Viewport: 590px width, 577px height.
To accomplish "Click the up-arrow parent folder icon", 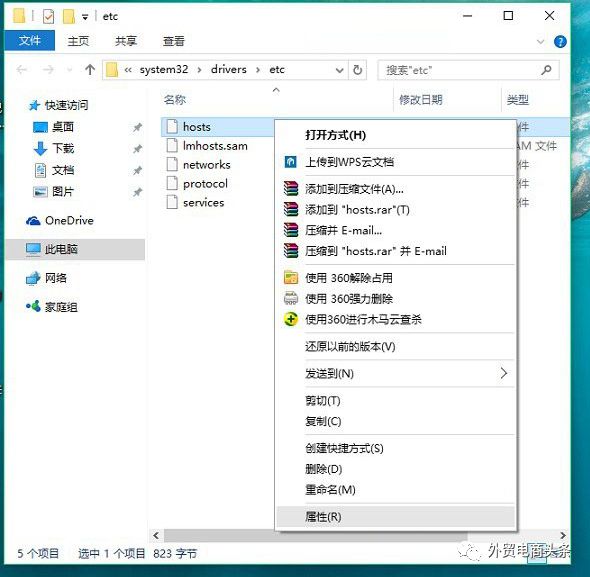I will (x=90, y=70).
